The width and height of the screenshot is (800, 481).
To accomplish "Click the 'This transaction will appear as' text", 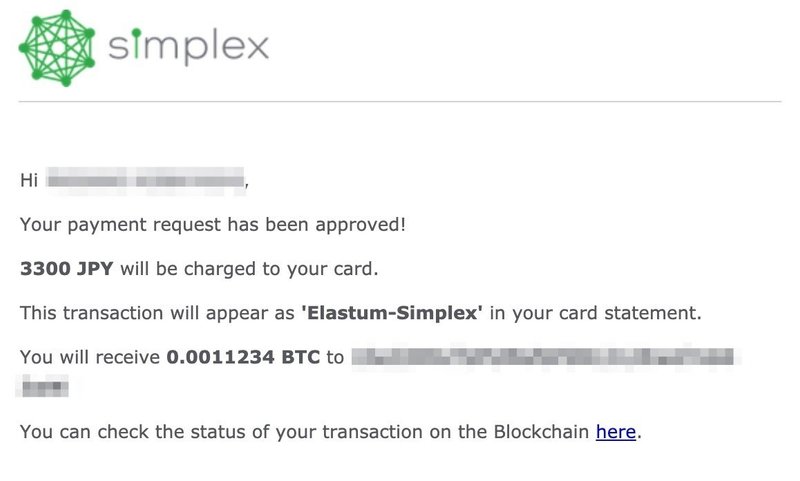I will tap(157, 313).
